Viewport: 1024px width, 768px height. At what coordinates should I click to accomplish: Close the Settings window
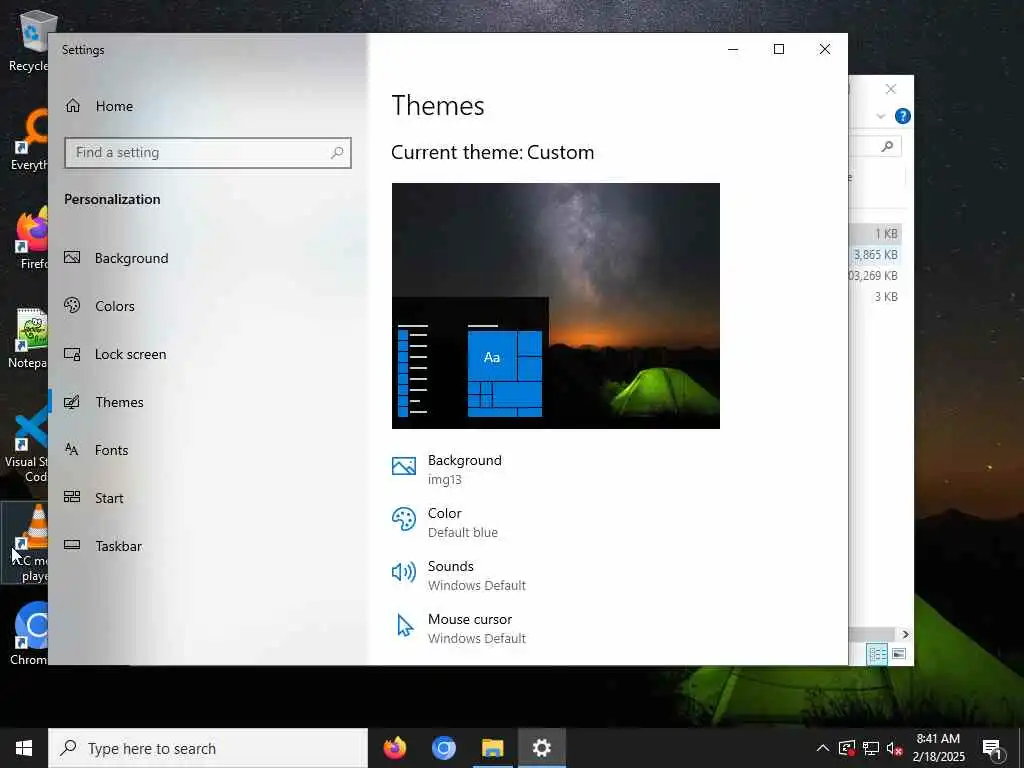pos(825,50)
